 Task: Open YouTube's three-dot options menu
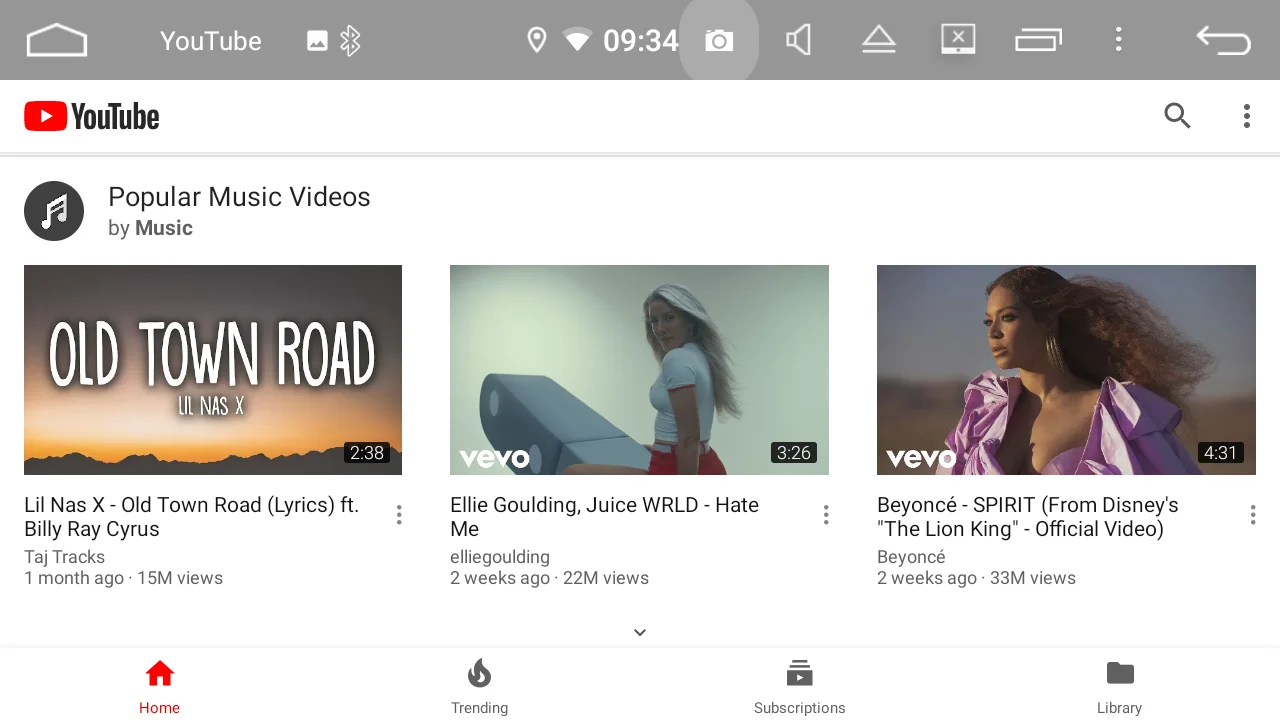tap(1246, 117)
